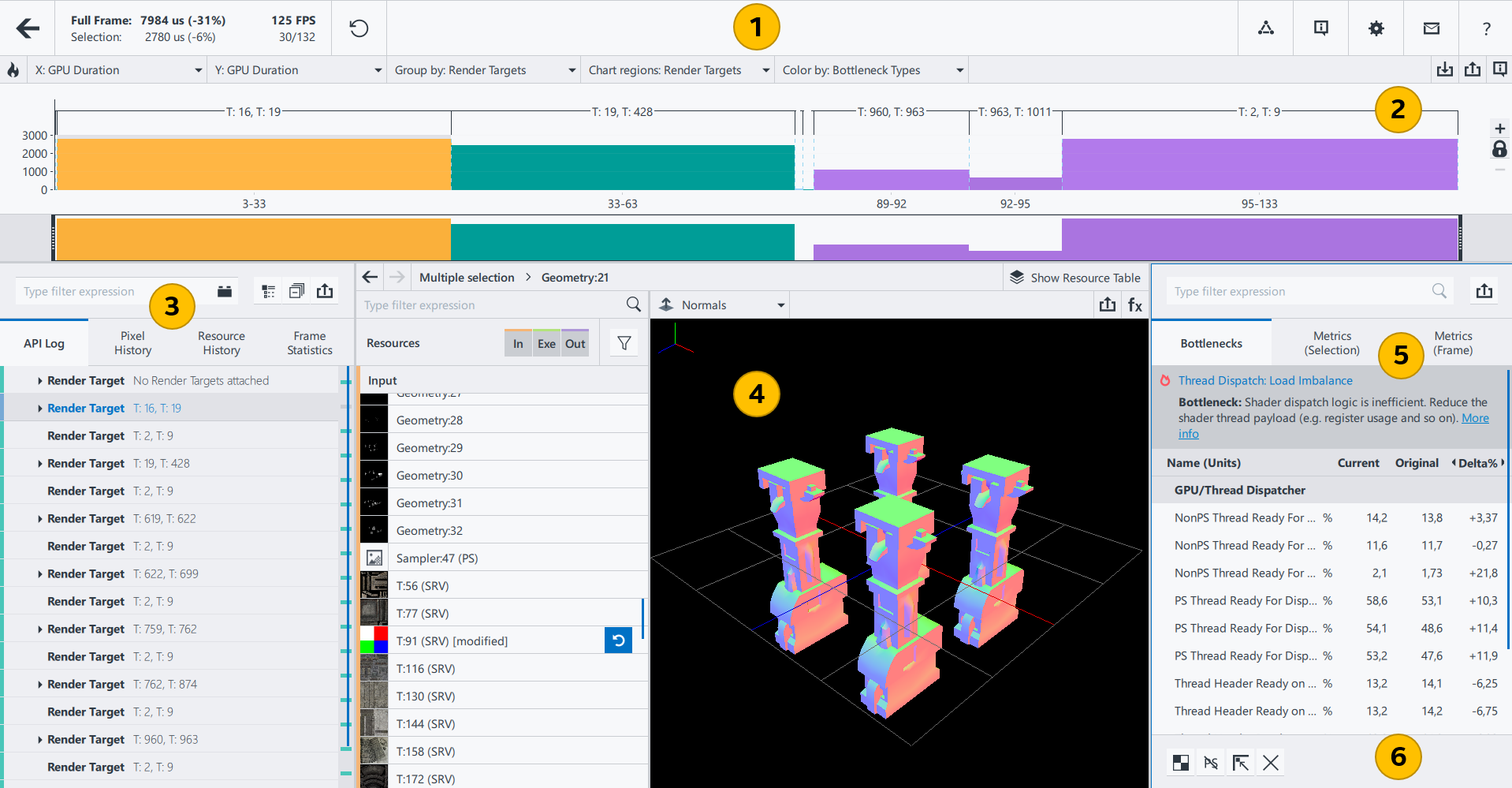Sort by the Delta% column header

[1477, 463]
